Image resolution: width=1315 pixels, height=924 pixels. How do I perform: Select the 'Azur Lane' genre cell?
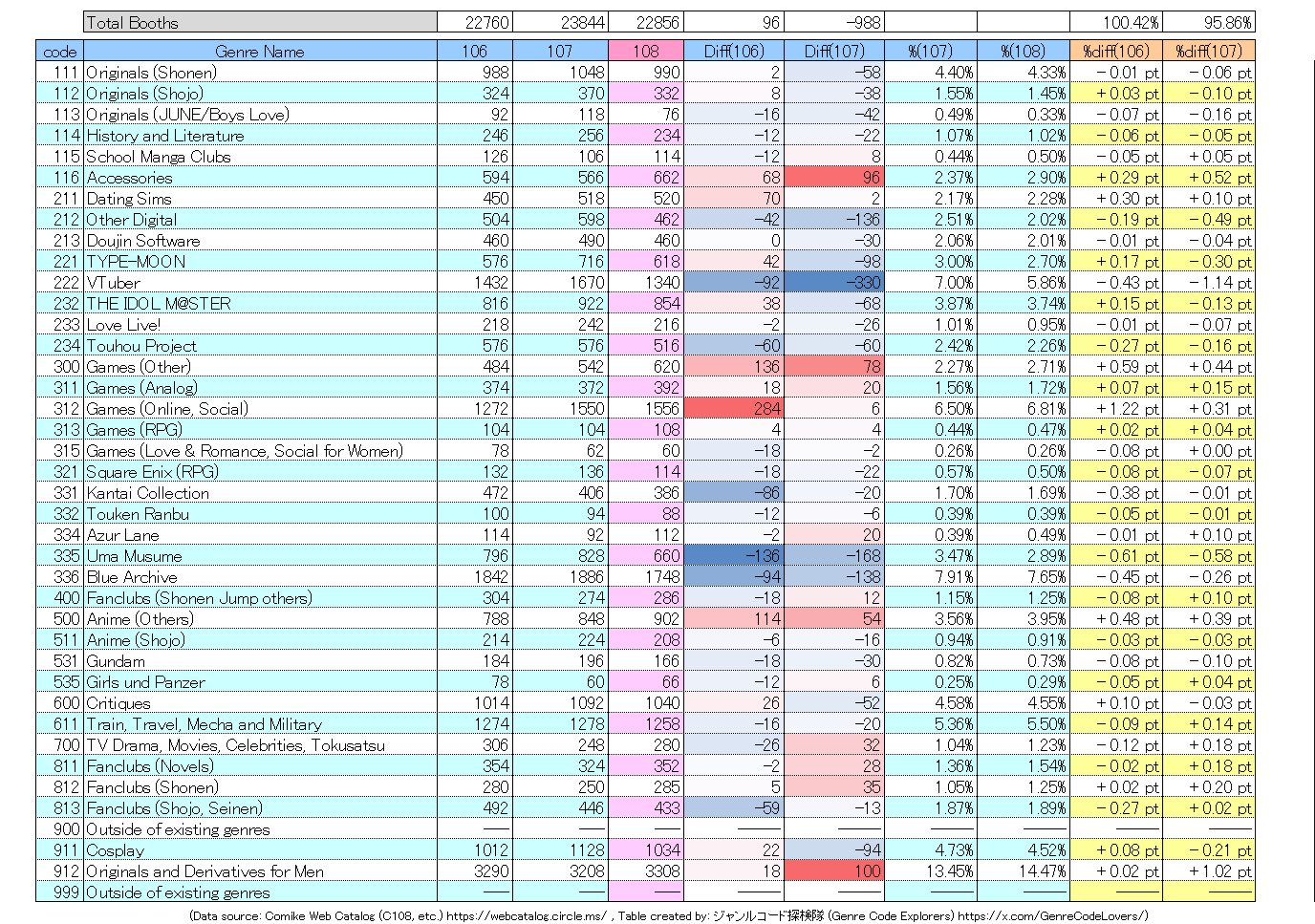(x=260, y=535)
